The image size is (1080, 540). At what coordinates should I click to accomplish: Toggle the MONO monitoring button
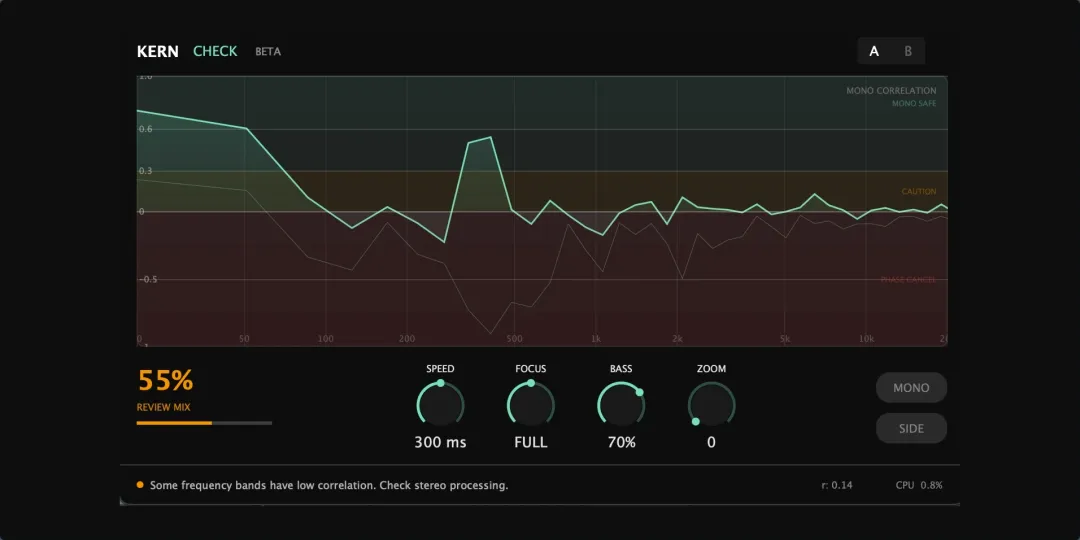pos(911,388)
